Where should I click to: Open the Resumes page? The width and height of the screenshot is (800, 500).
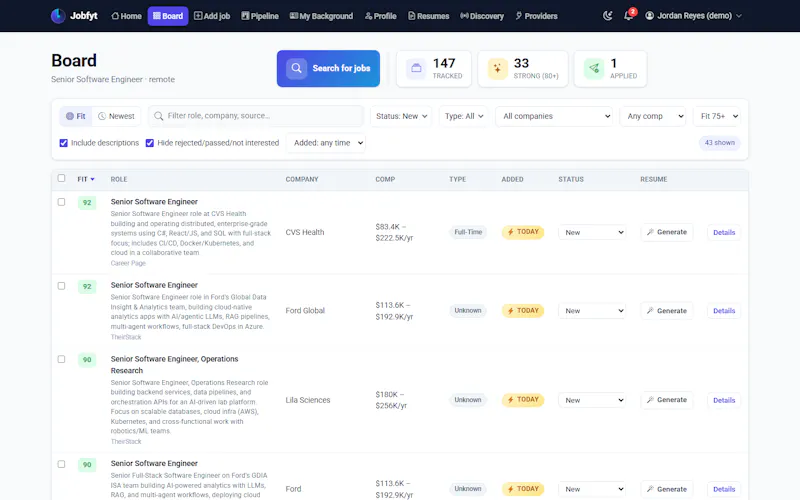[429, 16]
